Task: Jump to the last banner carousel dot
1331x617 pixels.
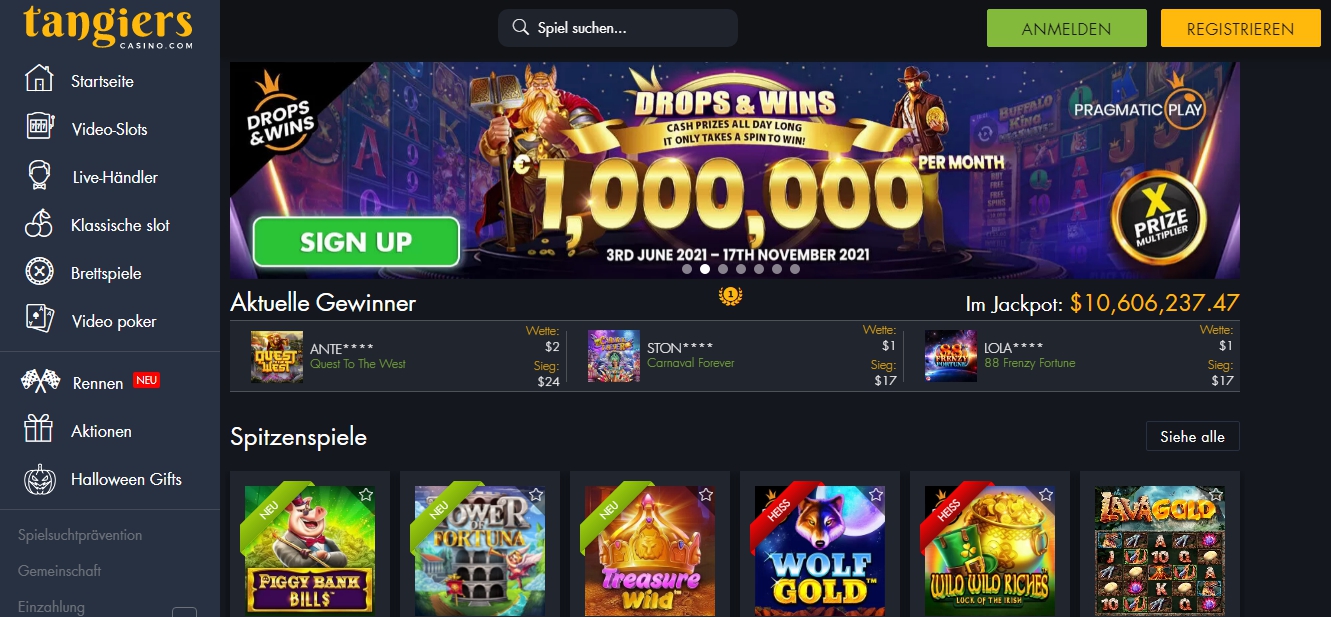Action: click(x=795, y=269)
